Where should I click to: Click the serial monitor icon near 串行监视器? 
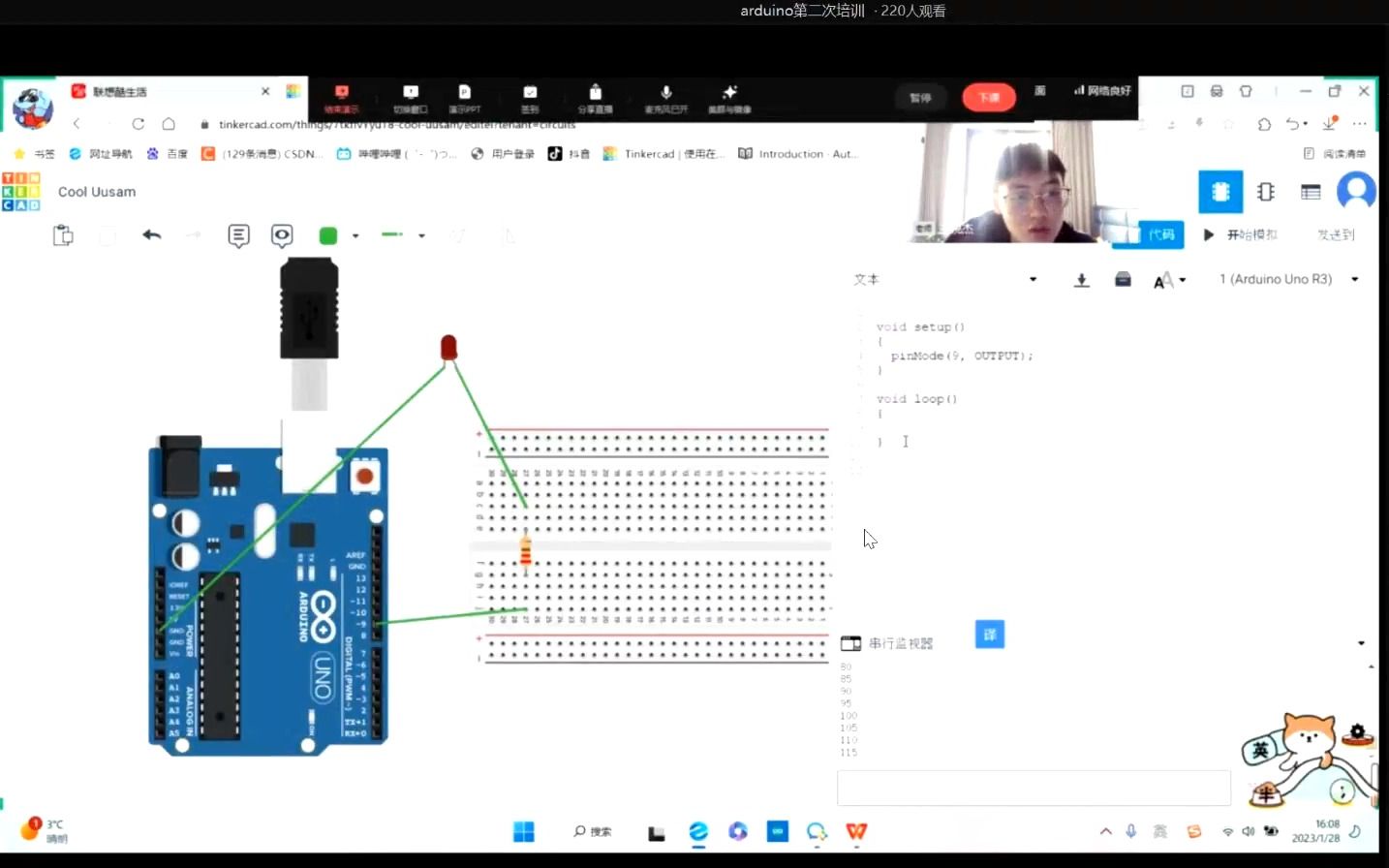click(849, 642)
